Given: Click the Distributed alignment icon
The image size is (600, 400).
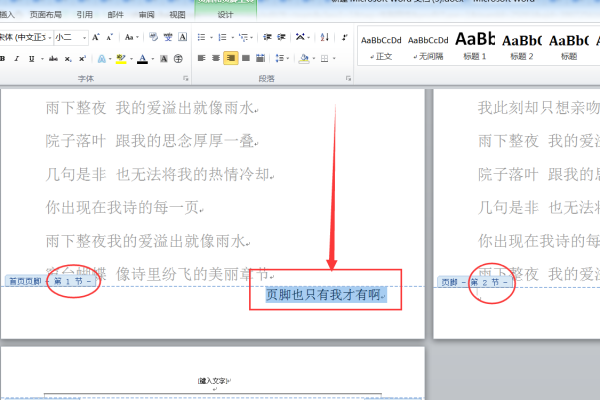Looking at the screenshot, I should [x=261, y=58].
